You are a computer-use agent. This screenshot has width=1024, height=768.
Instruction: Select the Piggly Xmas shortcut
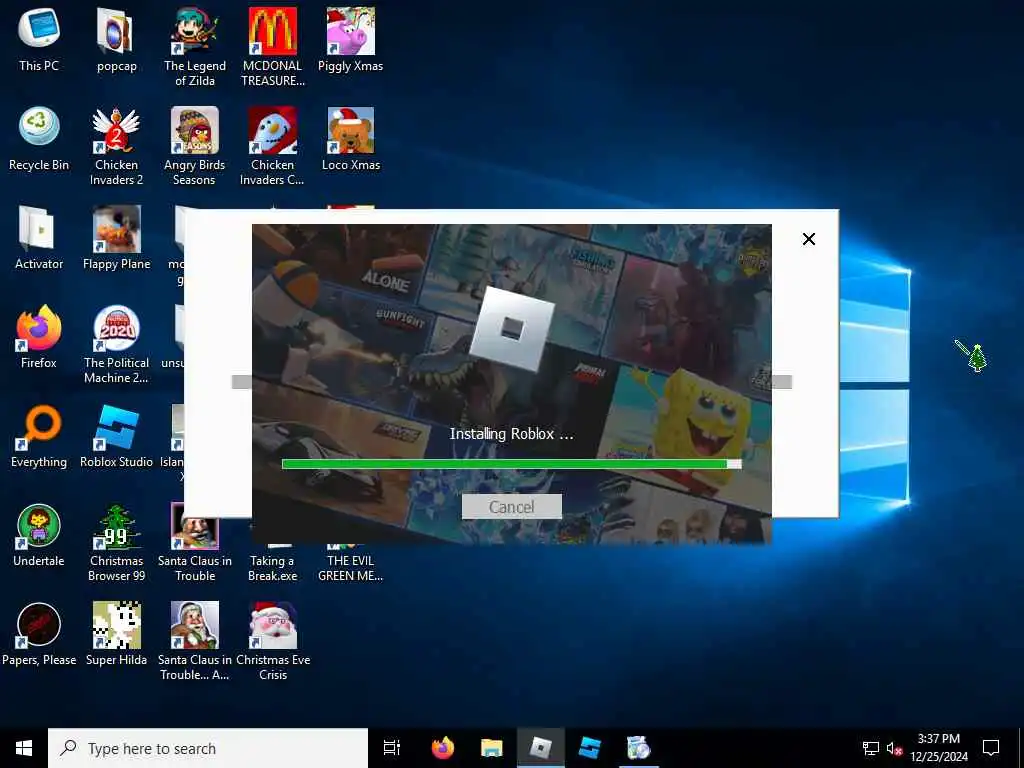coord(351,39)
